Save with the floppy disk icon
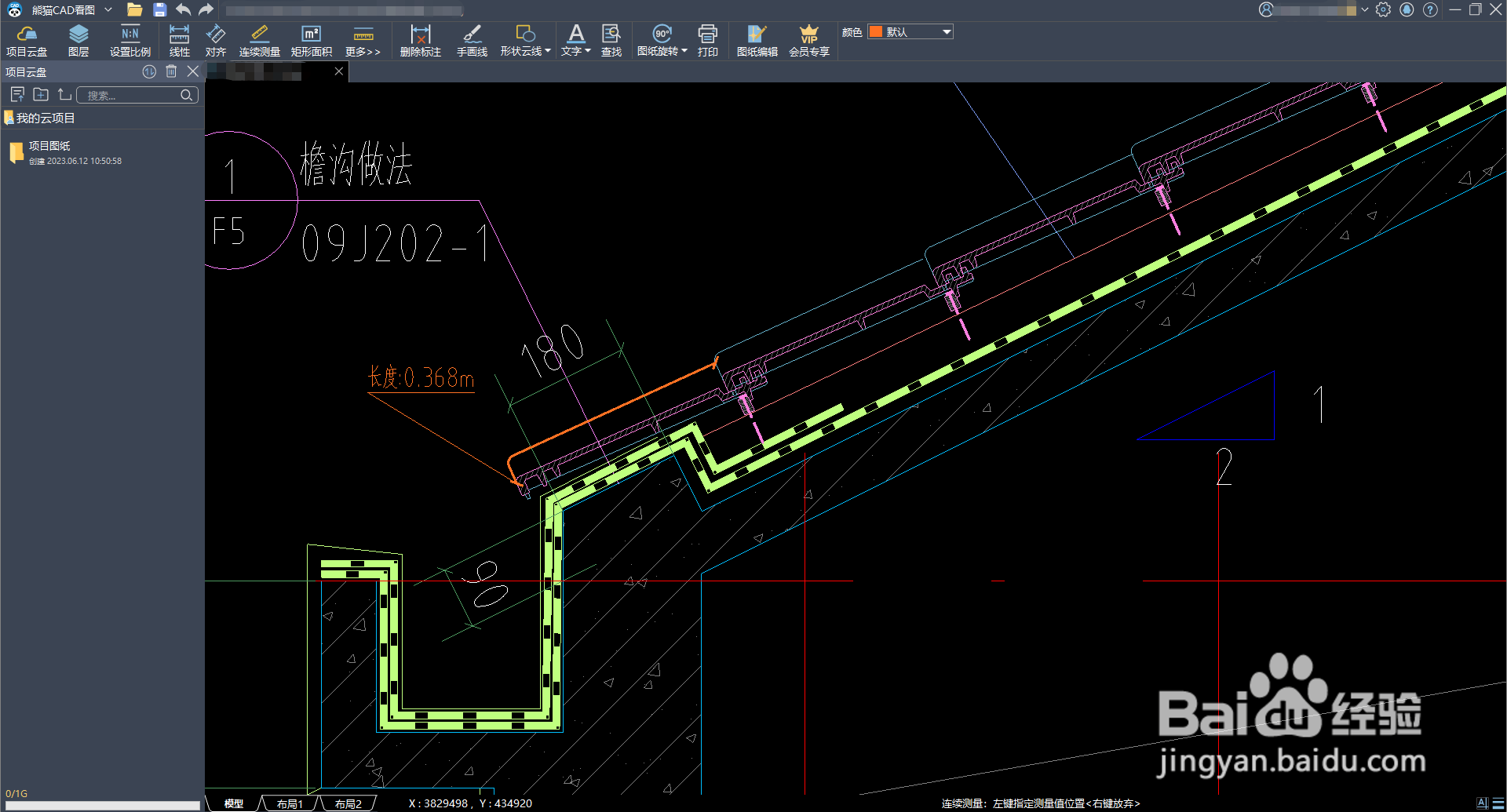 point(160,10)
